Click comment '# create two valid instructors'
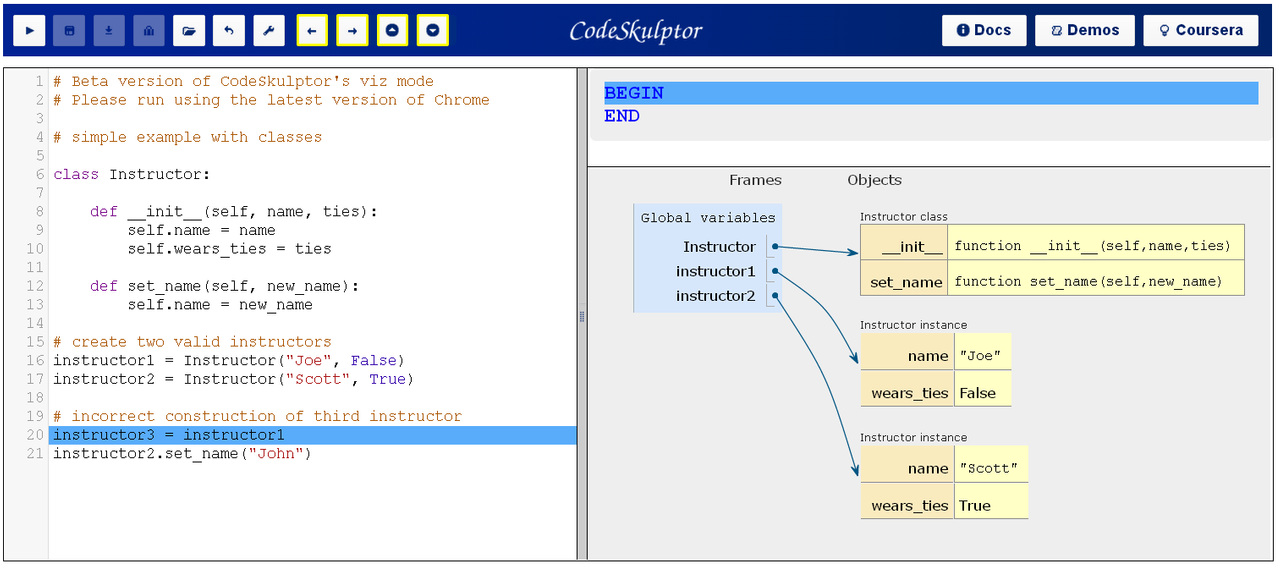Image resolution: width=1280 pixels, height=568 pixels. (x=192, y=342)
